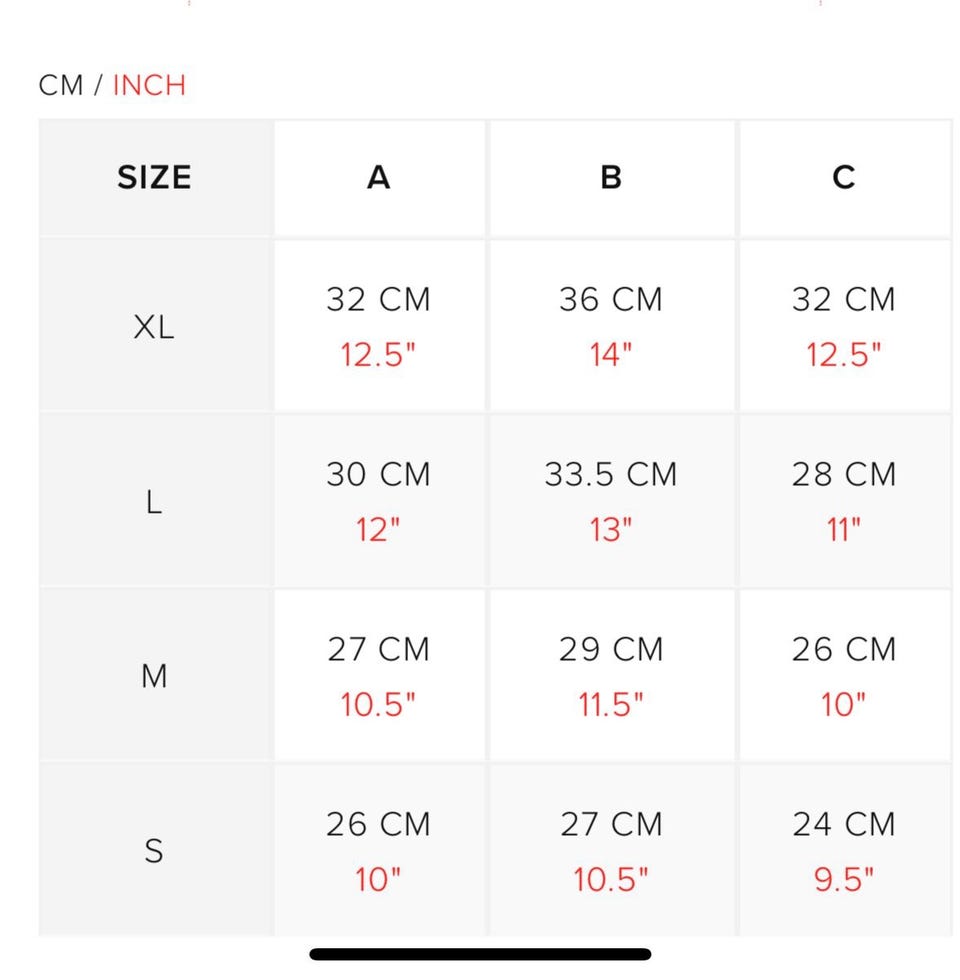Tap the L size row label
Image resolution: width=960 pixels, height=980 pixels.
pyautogui.click(x=154, y=501)
